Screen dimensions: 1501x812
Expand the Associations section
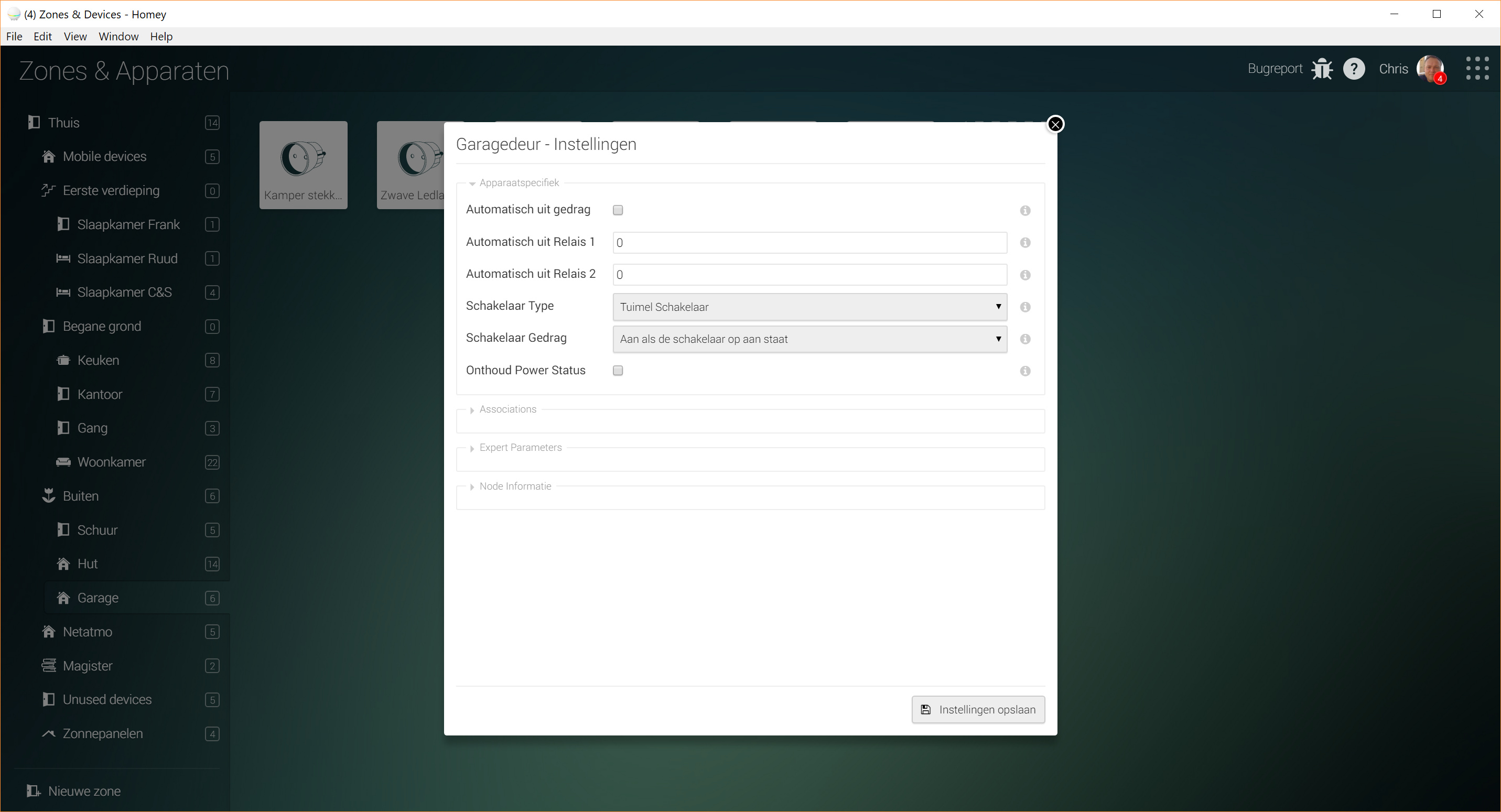[507, 409]
